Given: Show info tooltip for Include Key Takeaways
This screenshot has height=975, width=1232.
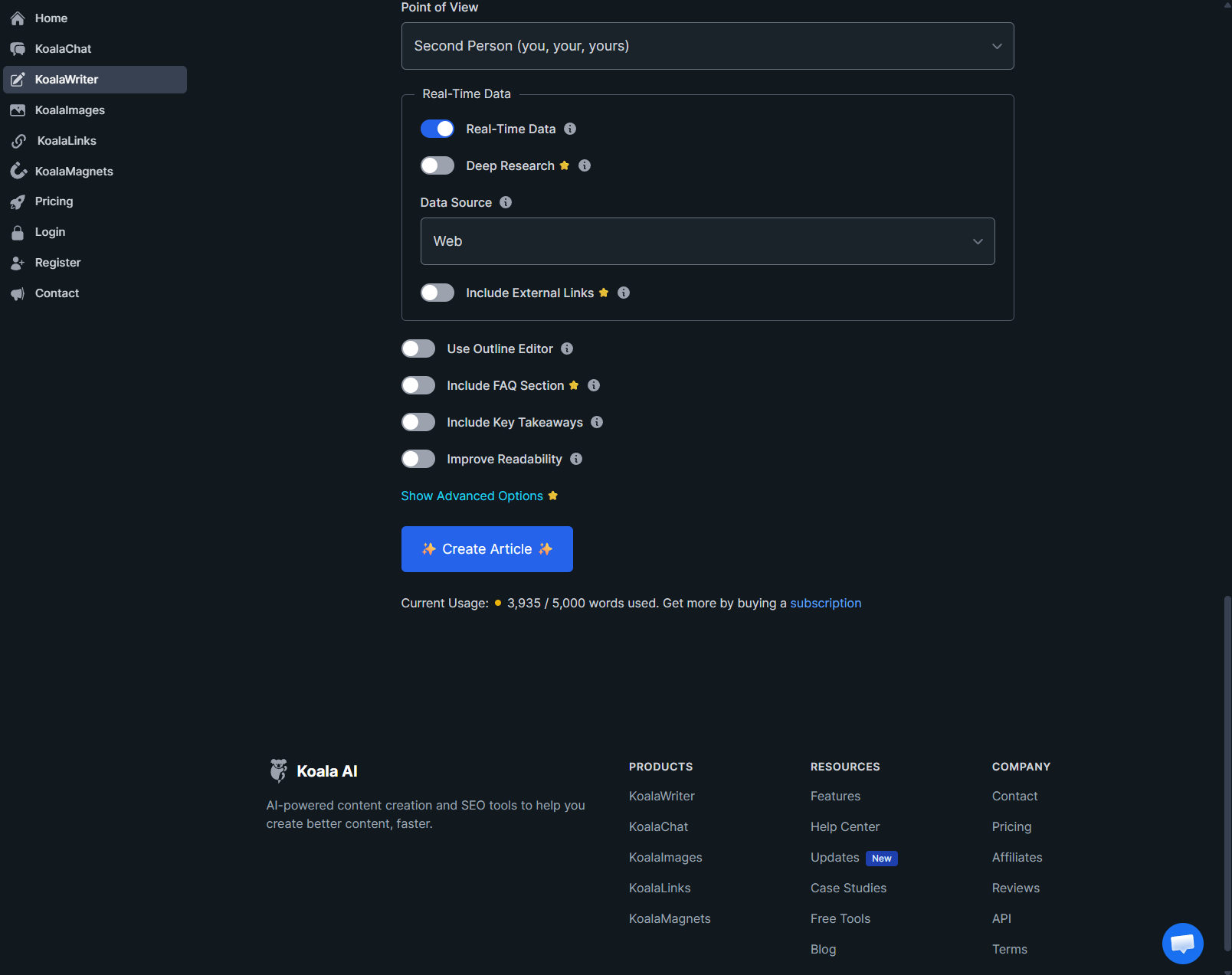Looking at the screenshot, I should point(597,422).
